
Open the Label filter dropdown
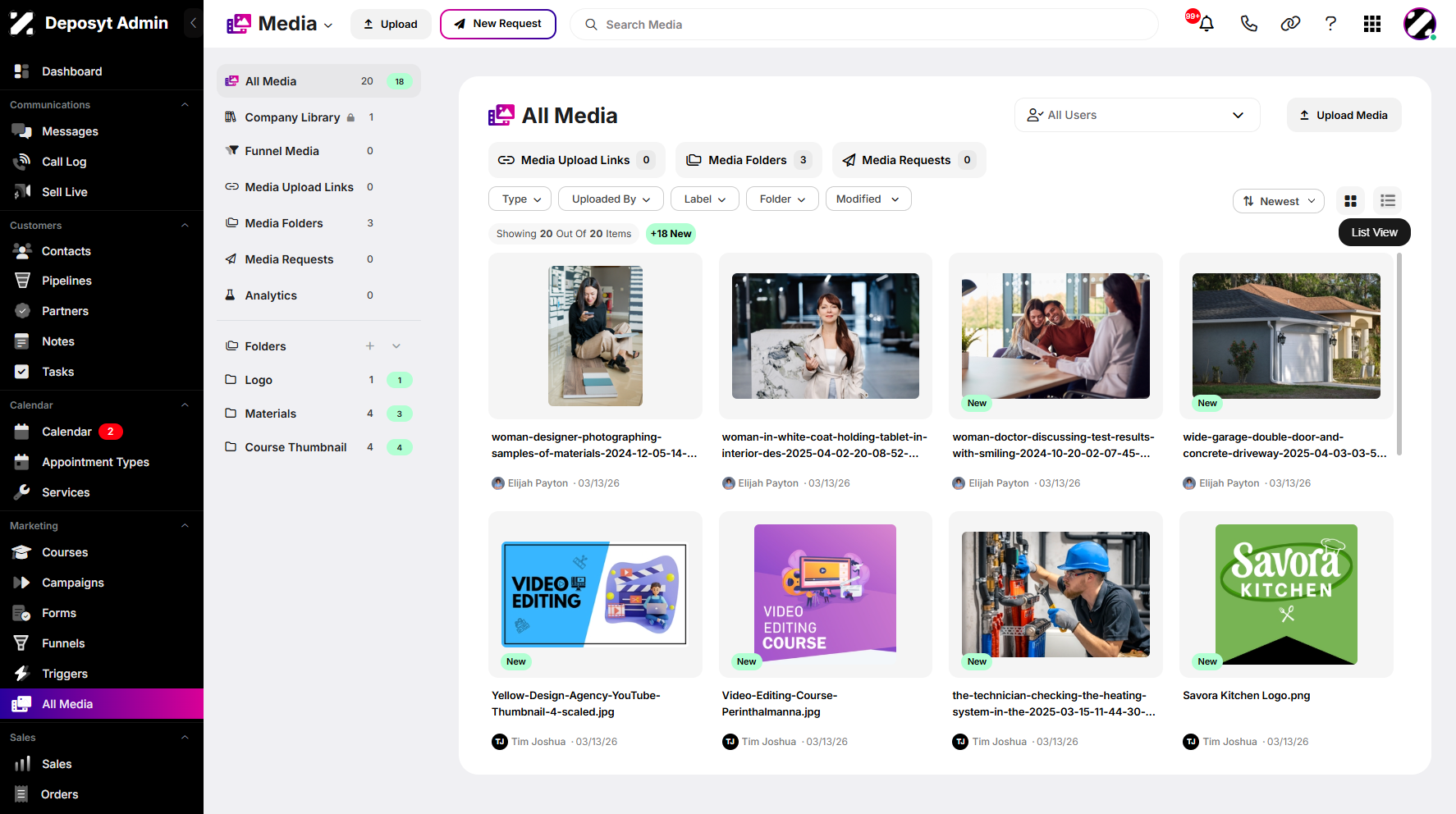(705, 199)
